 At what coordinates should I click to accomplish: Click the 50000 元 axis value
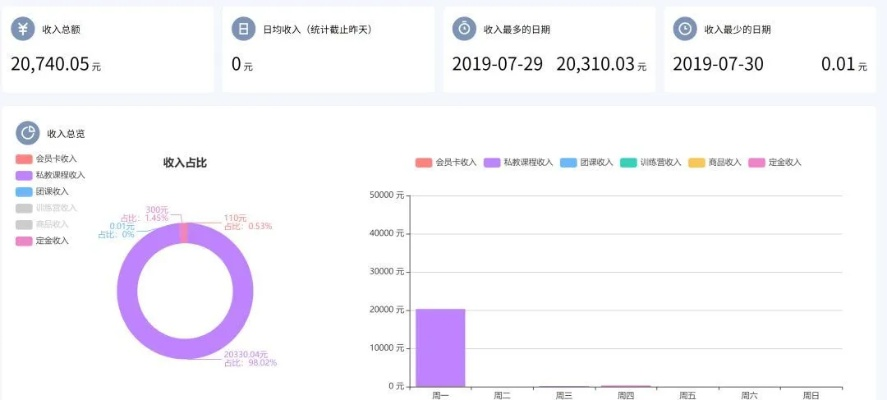click(x=387, y=195)
